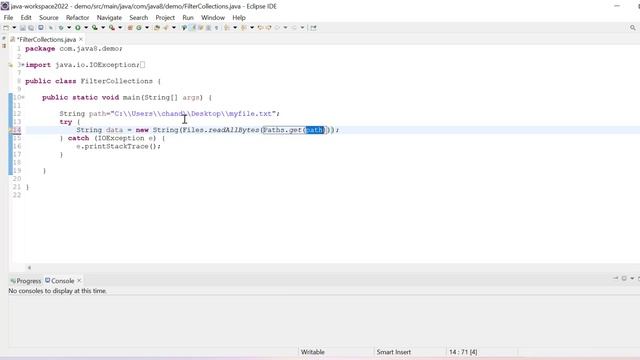
Task: Click the Pin Editor toolbar icon
Action: tap(313, 28)
